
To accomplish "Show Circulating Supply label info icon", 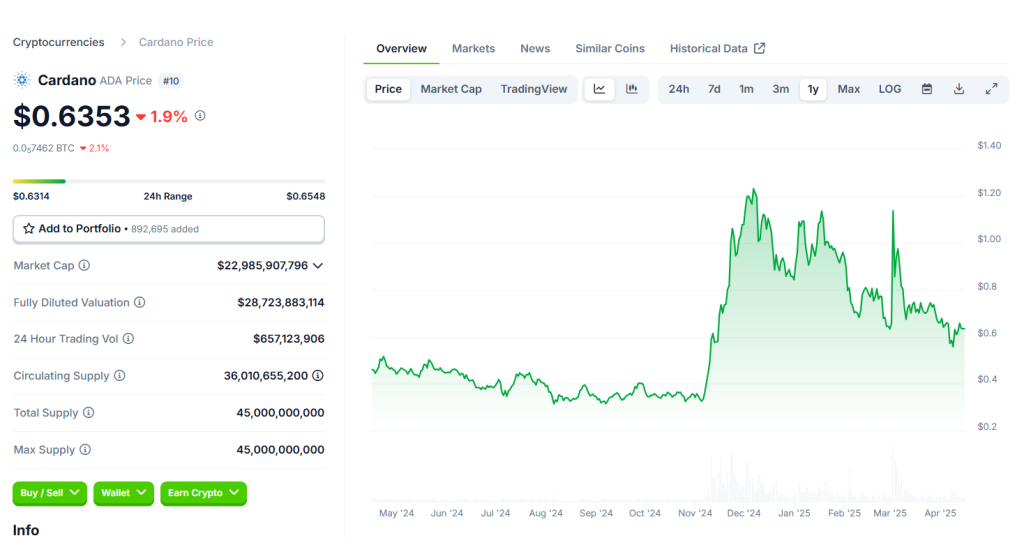I will click(120, 375).
